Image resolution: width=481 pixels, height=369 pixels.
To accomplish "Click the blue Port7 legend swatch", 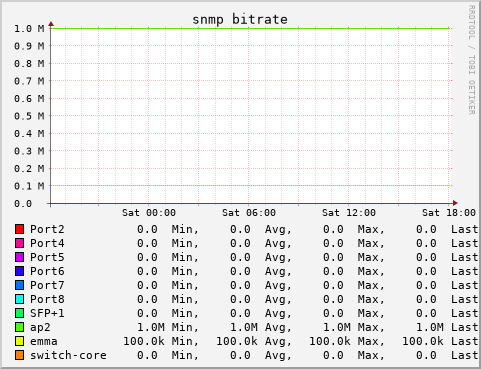I will (x=19, y=285).
